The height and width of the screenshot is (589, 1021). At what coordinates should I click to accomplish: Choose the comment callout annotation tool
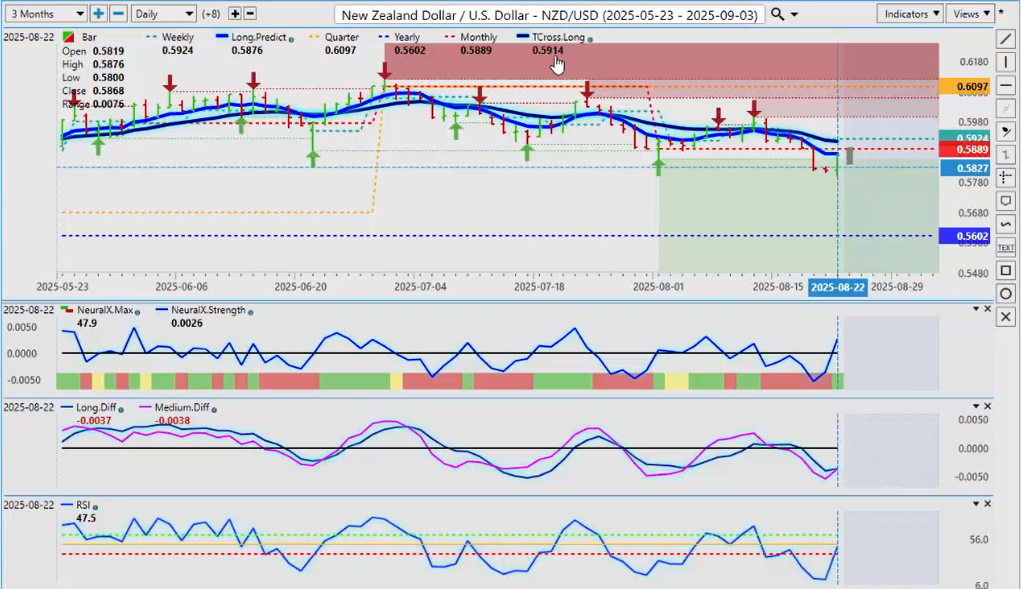(1005, 201)
